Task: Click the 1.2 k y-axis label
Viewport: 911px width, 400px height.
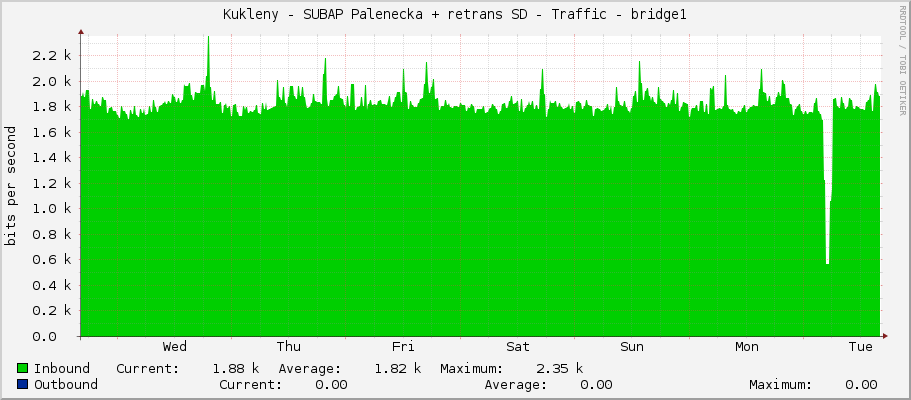Action: point(53,183)
